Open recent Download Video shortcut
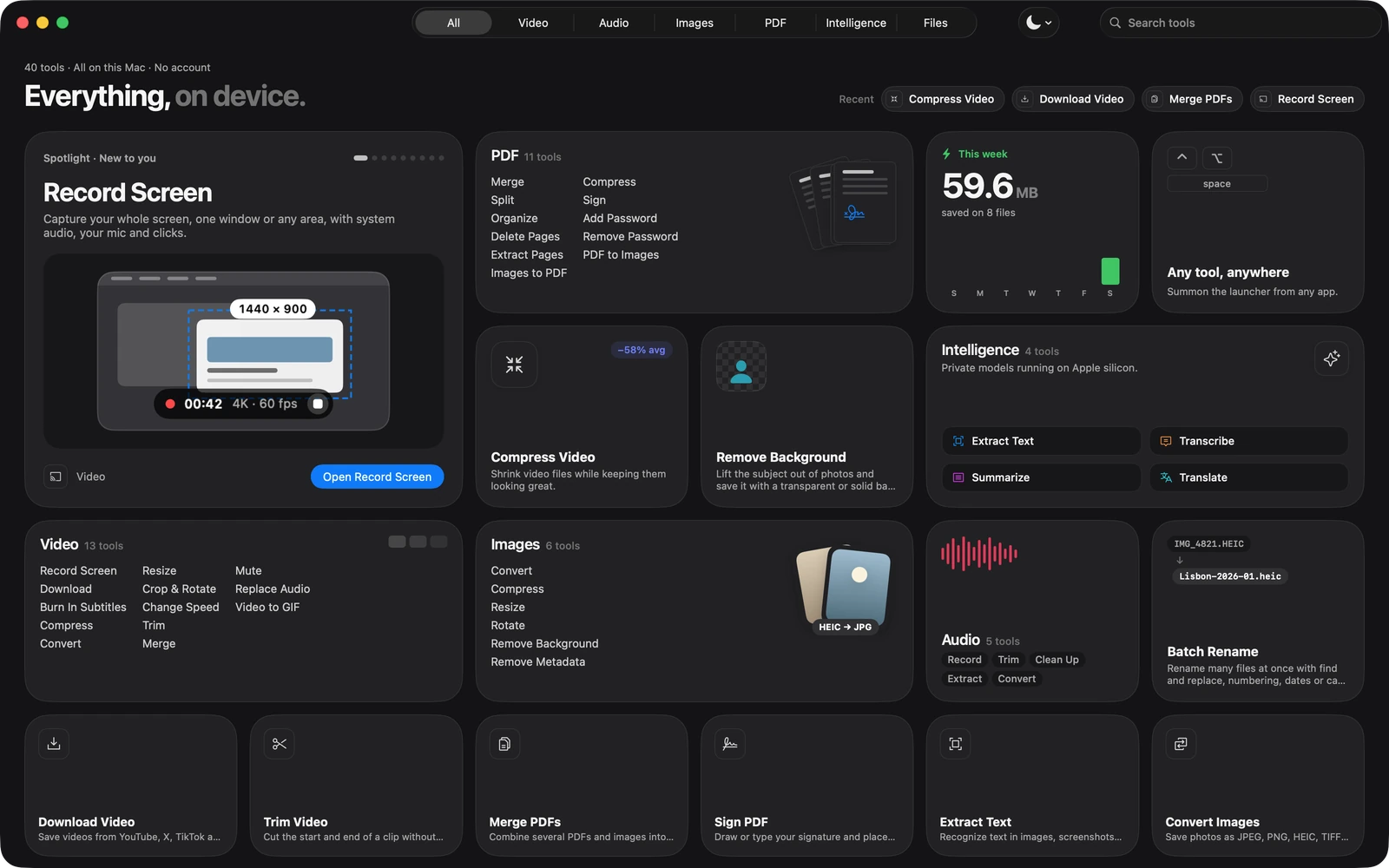The width and height of the screenshot is (1389, 868). [1073, 99]
